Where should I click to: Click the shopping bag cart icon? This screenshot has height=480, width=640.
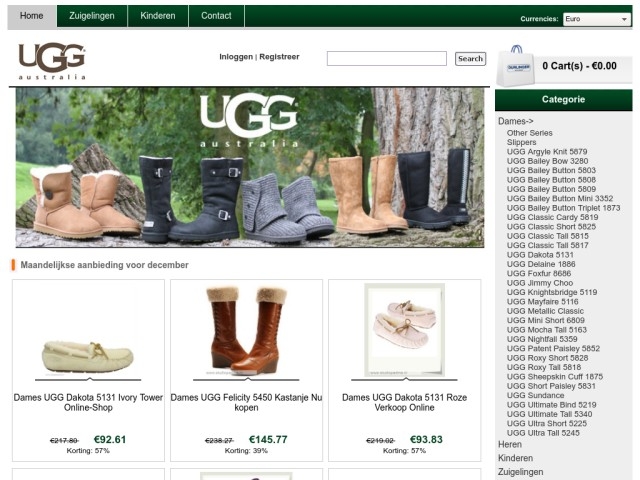pos(516,66)
